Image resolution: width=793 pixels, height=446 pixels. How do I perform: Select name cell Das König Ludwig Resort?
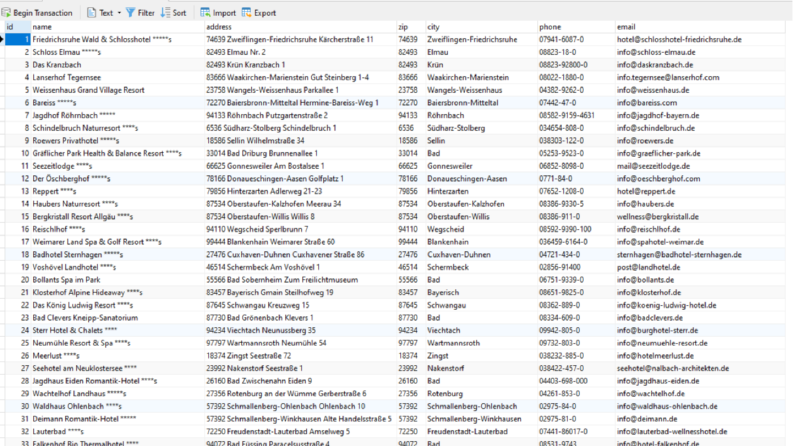point(117,305)
